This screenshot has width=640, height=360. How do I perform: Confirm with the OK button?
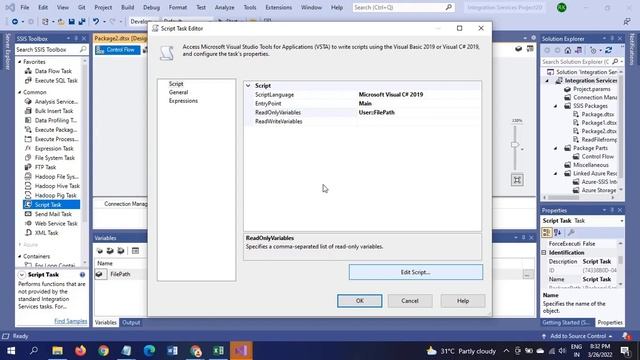360,301
